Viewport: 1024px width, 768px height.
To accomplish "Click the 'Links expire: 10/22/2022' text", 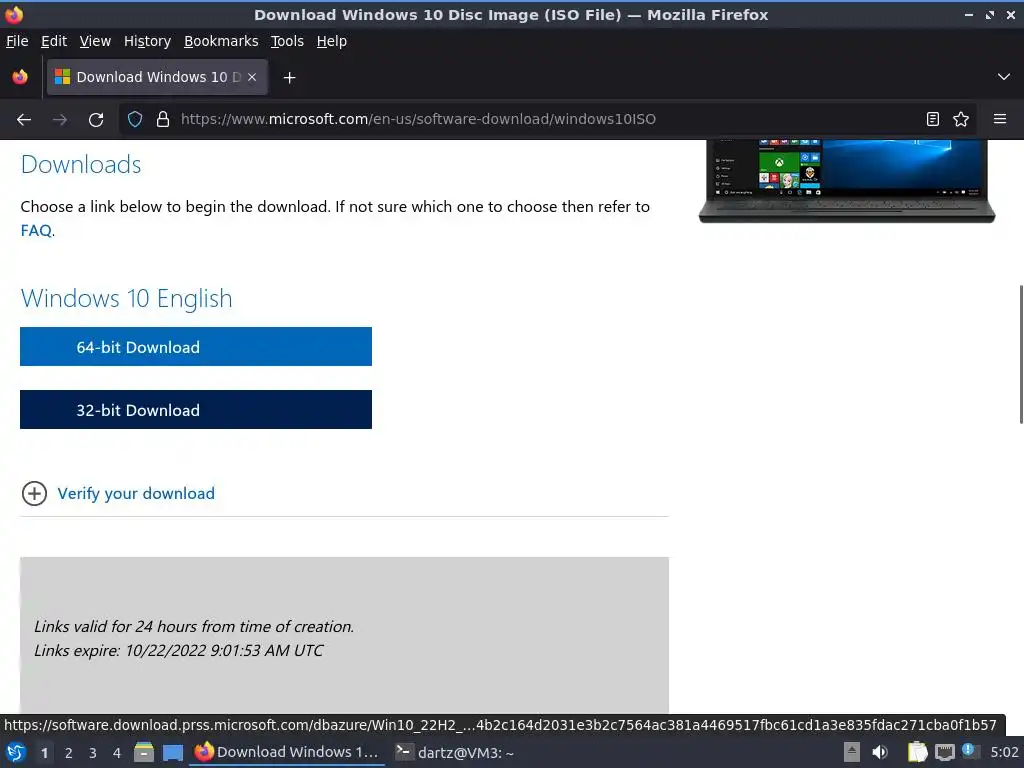I will tap(178, 650).
